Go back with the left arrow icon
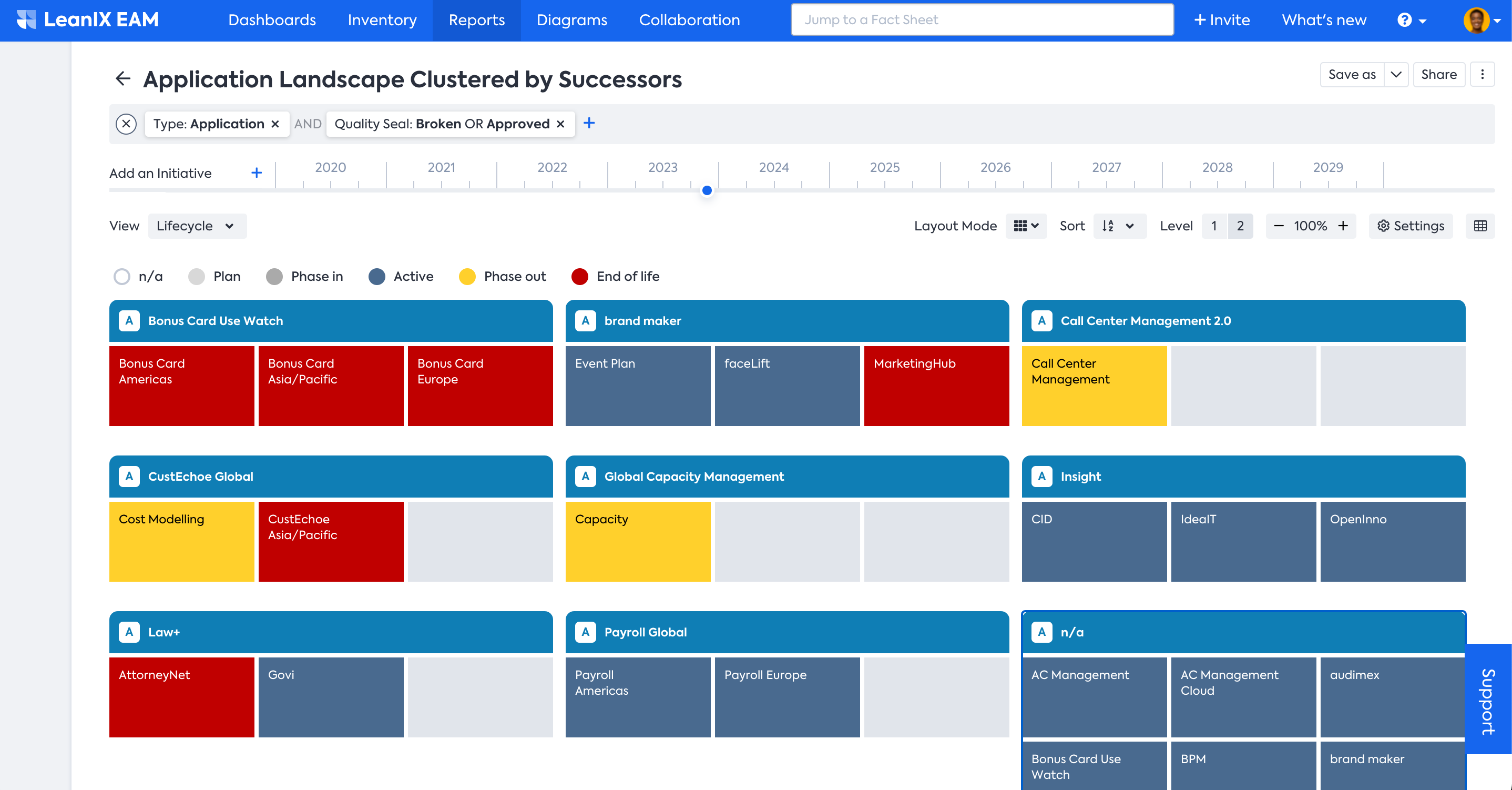This screenshot has width=1512, height=790. pos(122,79)
